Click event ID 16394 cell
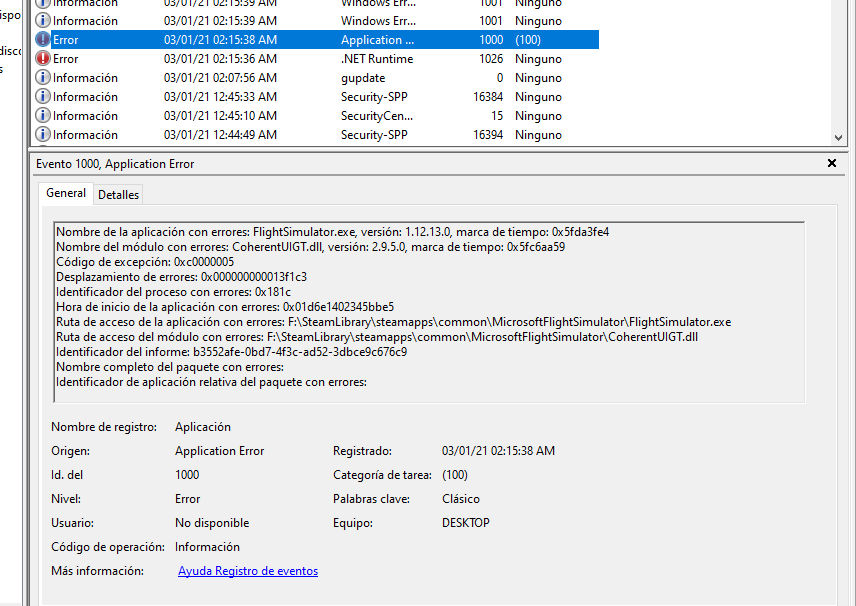This screenshot has width=856, height=606. [488, 135]
